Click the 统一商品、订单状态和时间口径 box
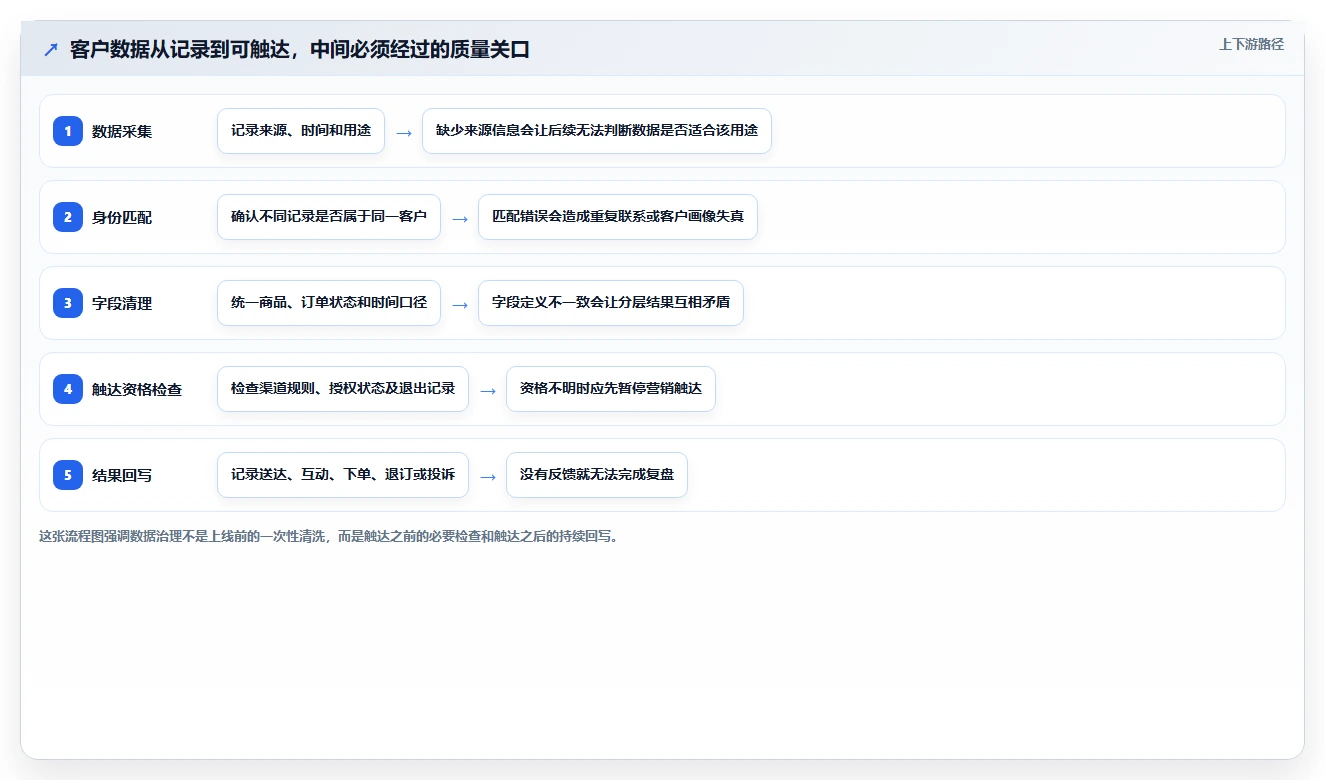The image size is (1325, 780). tap(329, 303)
